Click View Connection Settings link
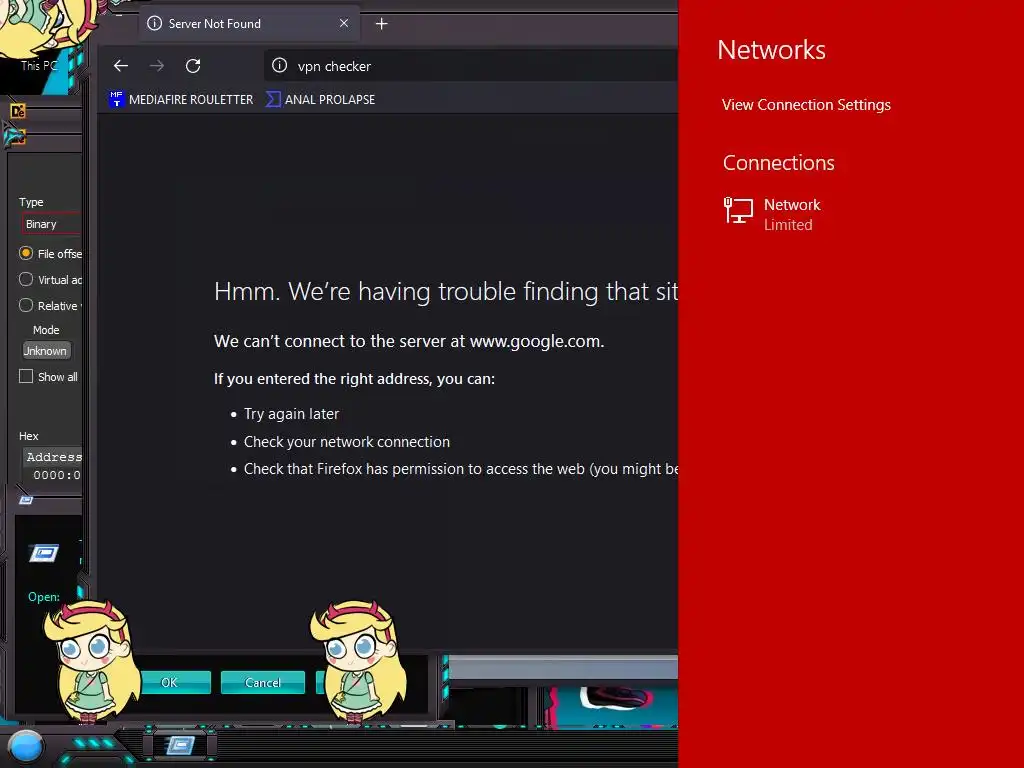 [806, 104]
